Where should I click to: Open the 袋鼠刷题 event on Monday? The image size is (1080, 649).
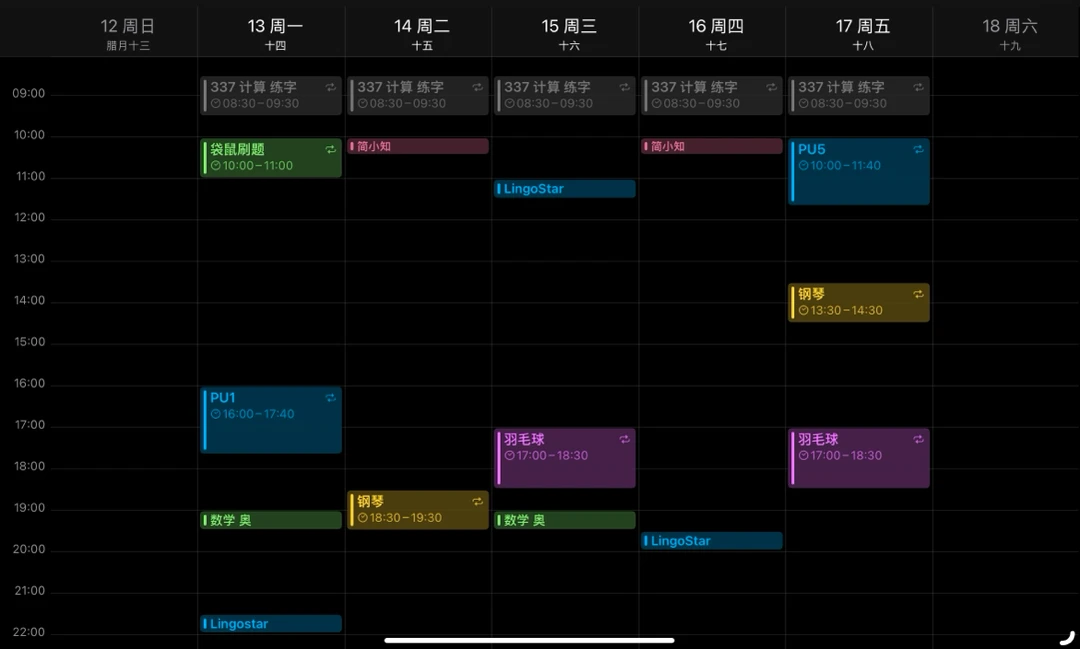[x=271, y=158]
